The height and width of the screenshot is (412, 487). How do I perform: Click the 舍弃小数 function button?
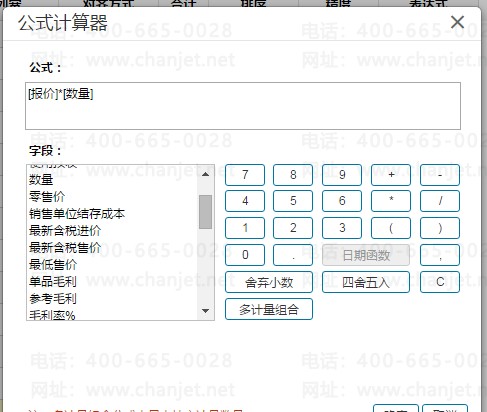pos(269,282)
